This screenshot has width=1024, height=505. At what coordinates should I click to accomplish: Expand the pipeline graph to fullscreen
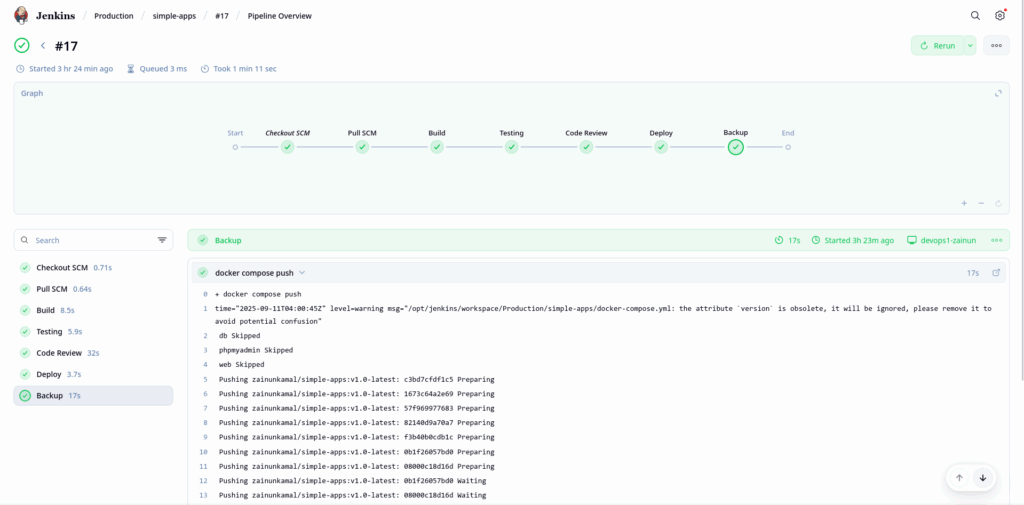[x=997, y=93]
